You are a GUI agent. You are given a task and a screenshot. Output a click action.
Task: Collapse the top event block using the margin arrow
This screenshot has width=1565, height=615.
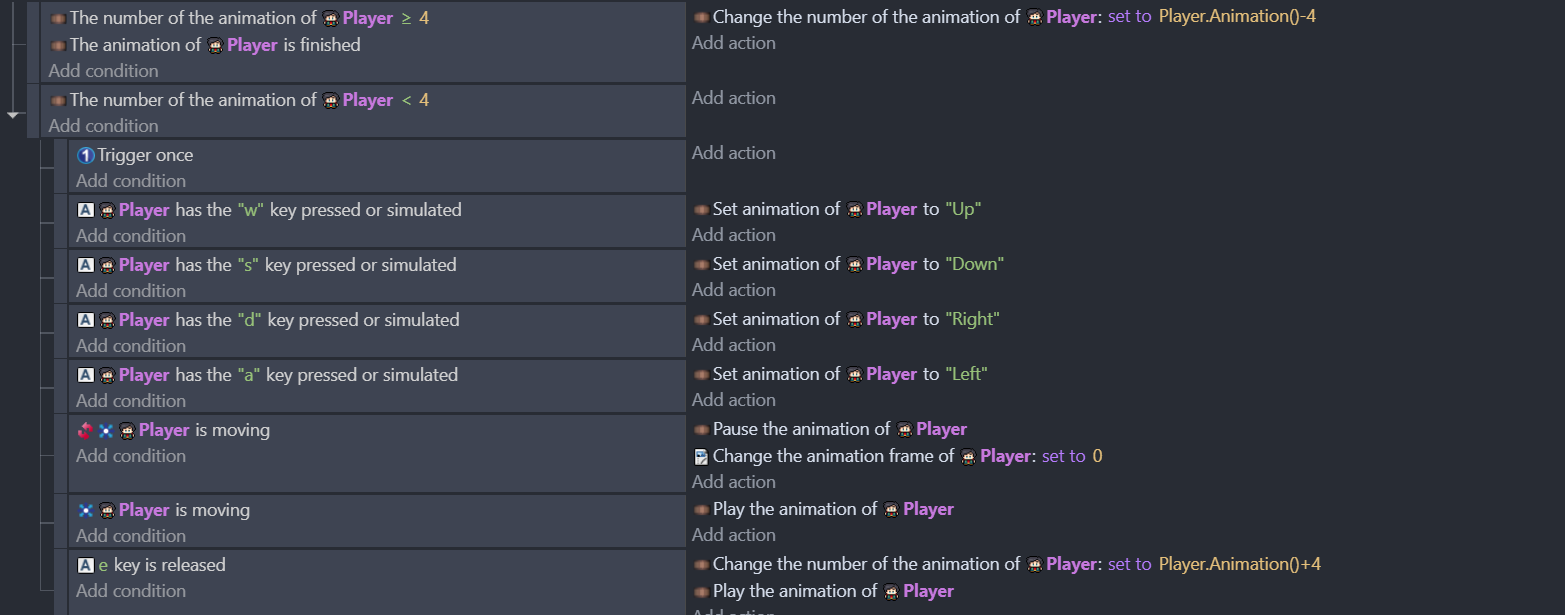pos(14,115)
